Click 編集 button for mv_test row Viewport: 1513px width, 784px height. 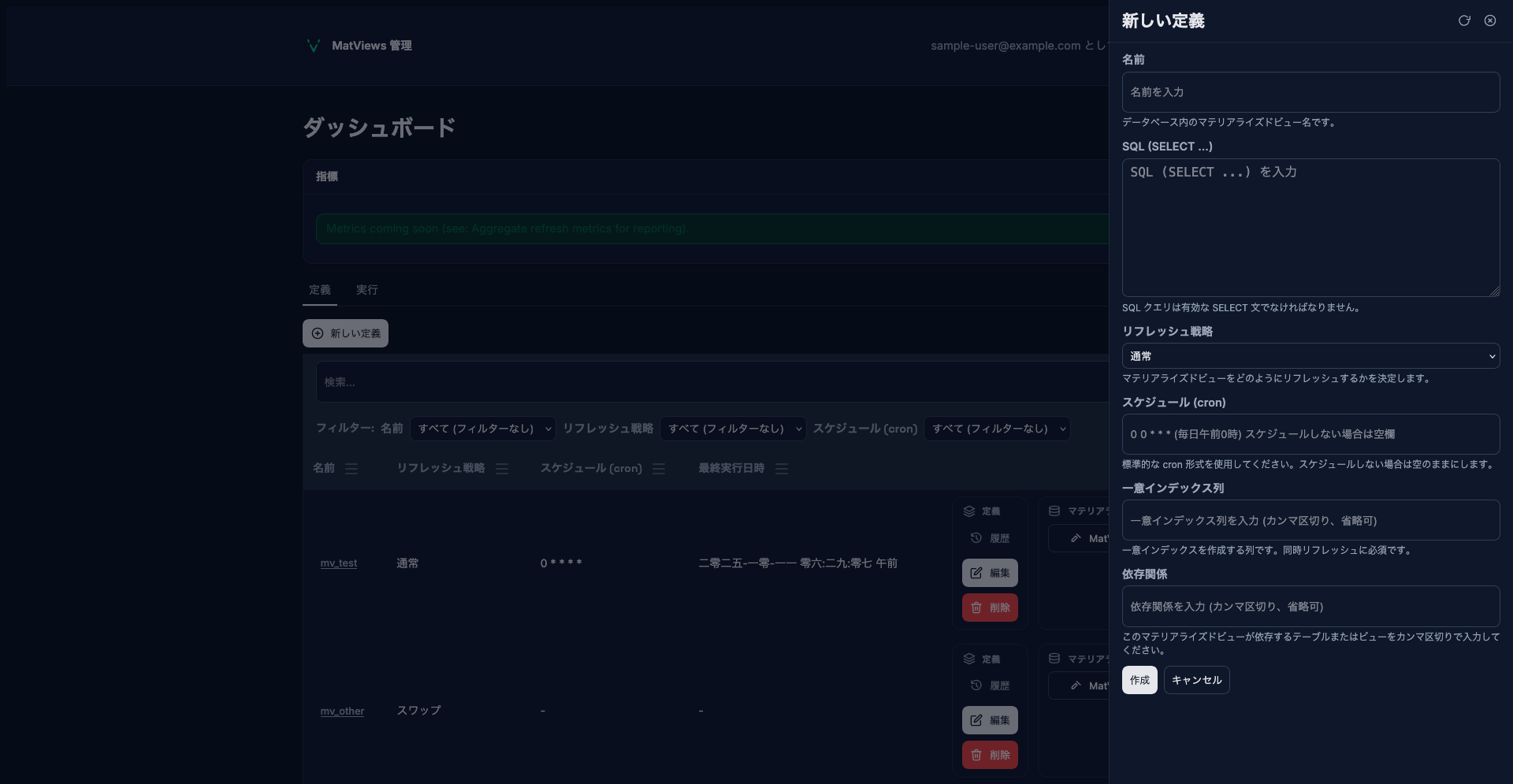(990, 573)
